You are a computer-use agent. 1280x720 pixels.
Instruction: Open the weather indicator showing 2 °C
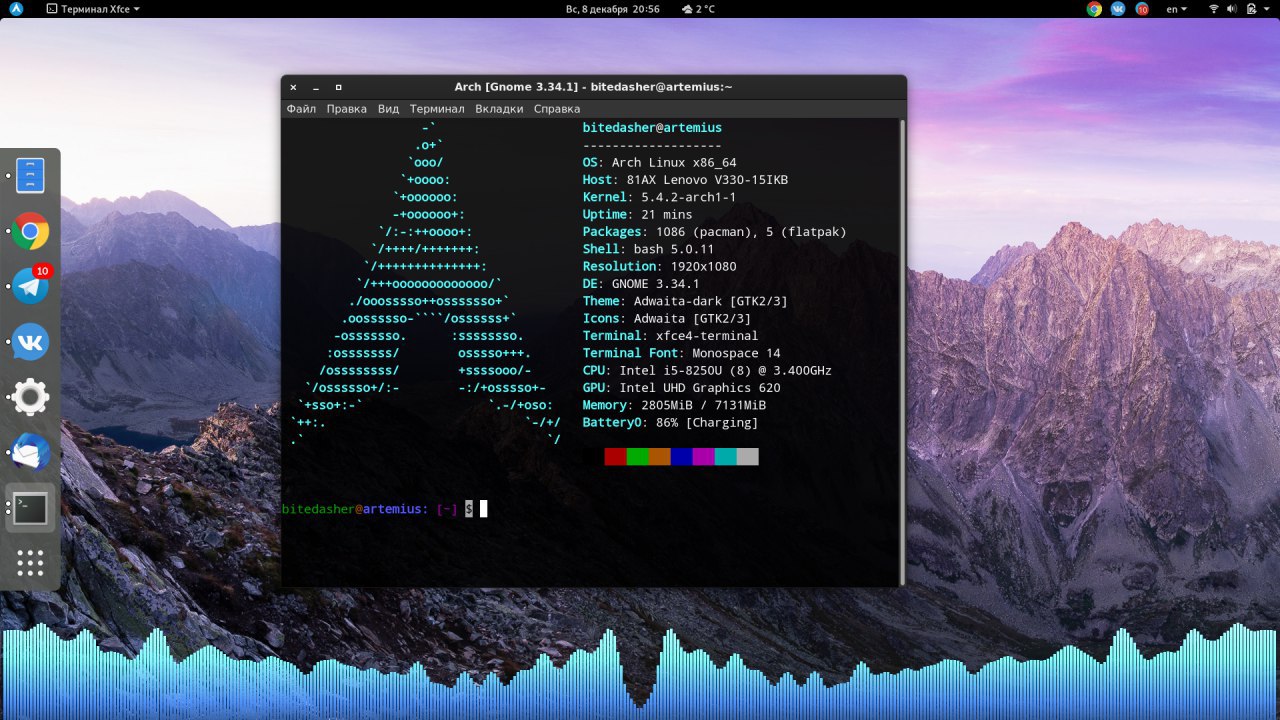coord(698,9)
